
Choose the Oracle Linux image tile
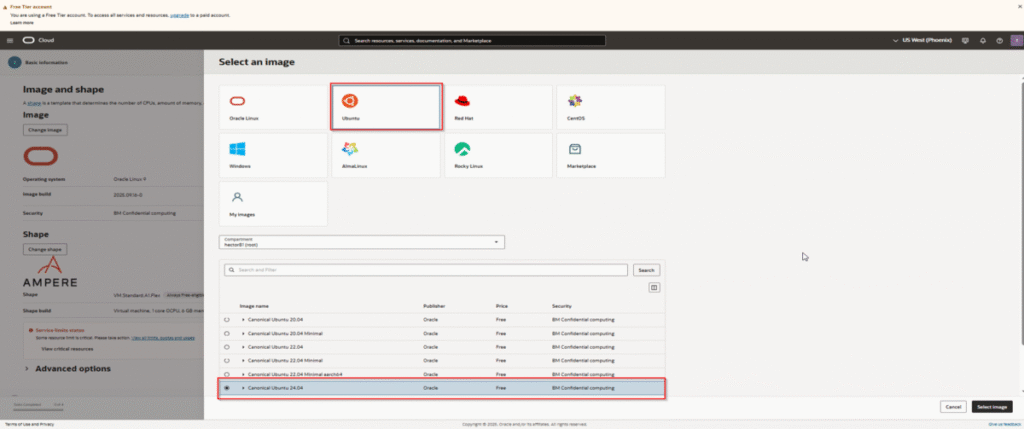click(x=273, y=107)
